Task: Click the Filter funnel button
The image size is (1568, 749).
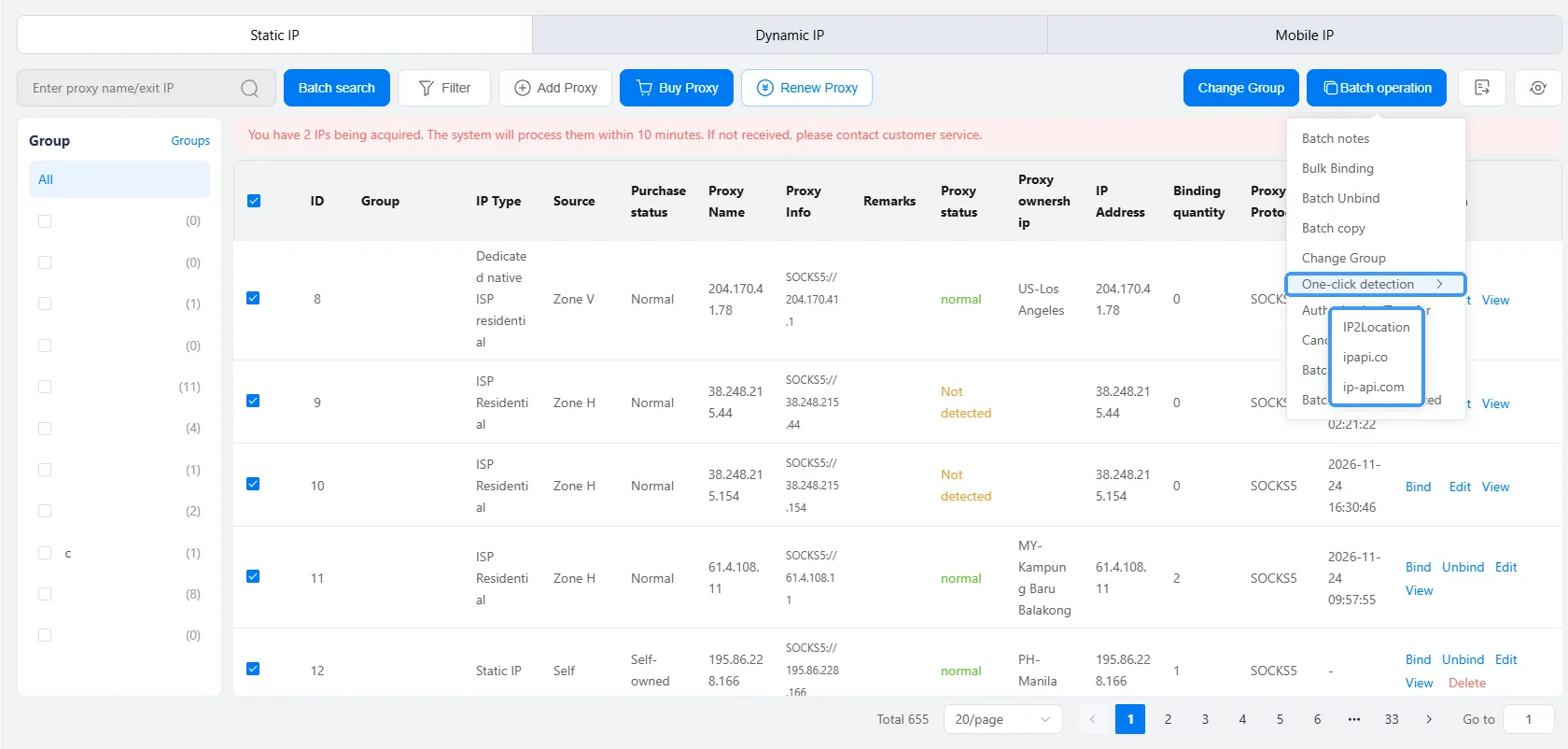Action: point(444,88)
